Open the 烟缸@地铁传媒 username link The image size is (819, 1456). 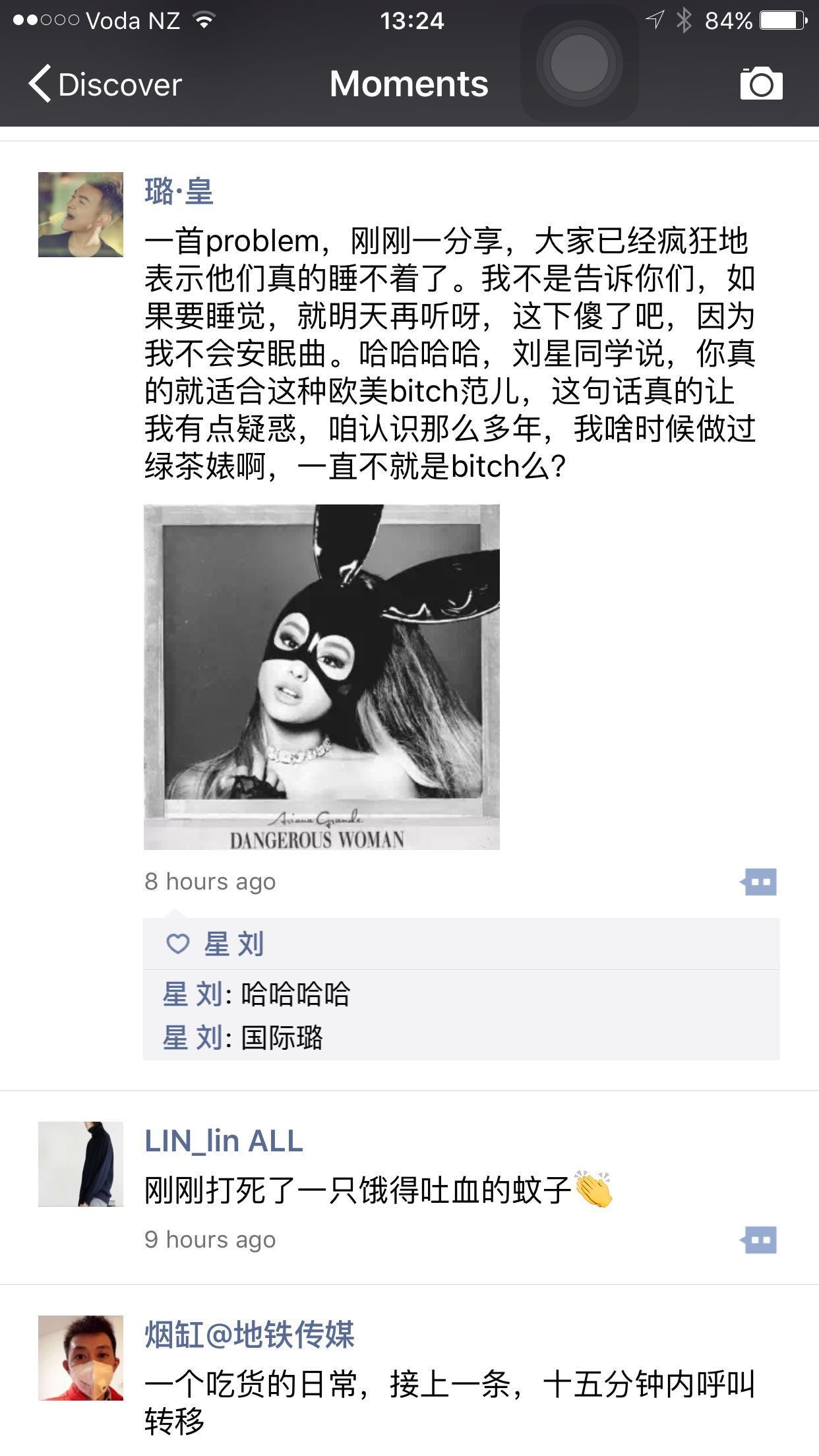249,1335
